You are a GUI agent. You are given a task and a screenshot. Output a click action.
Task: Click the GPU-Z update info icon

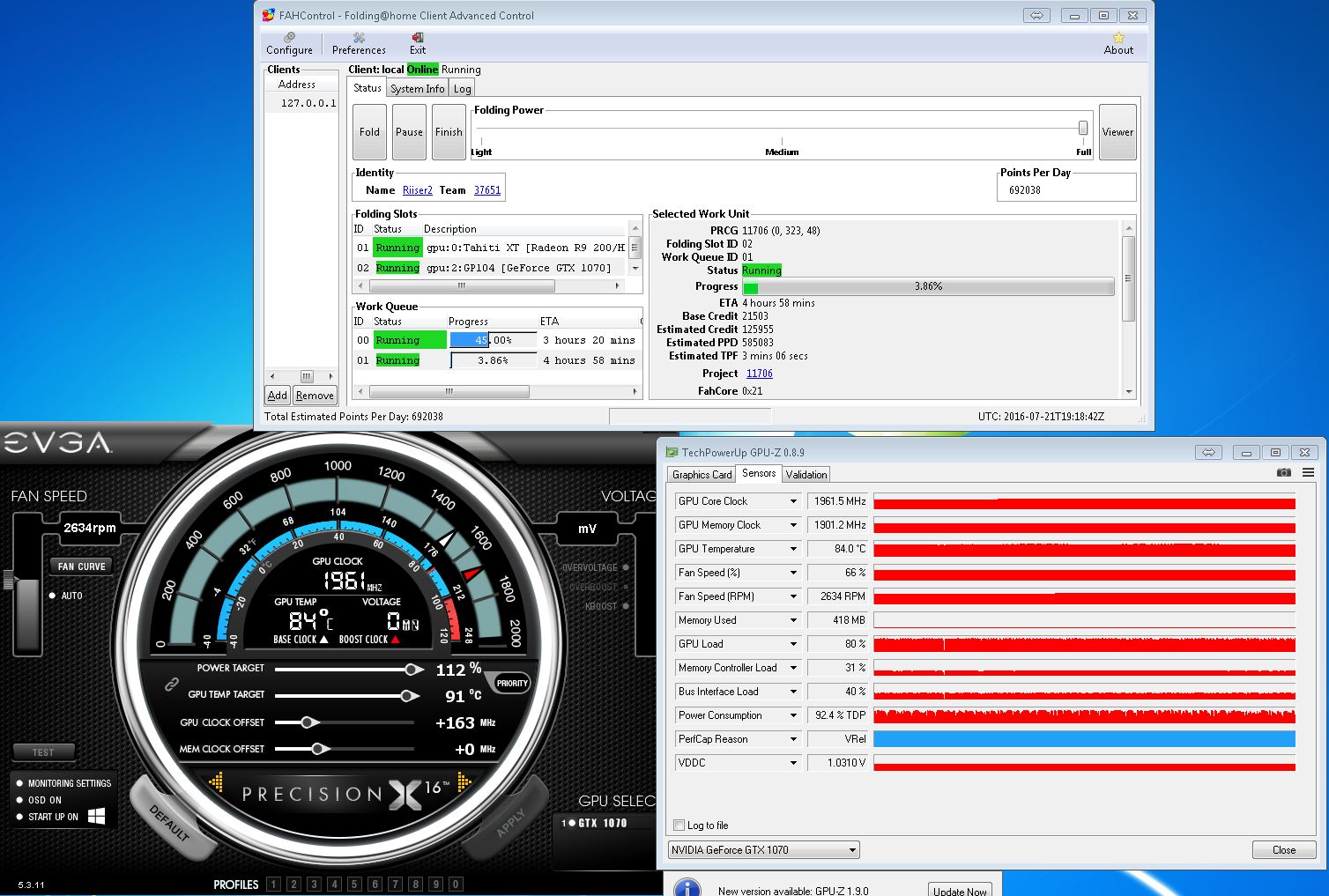(x=687, y=887)
